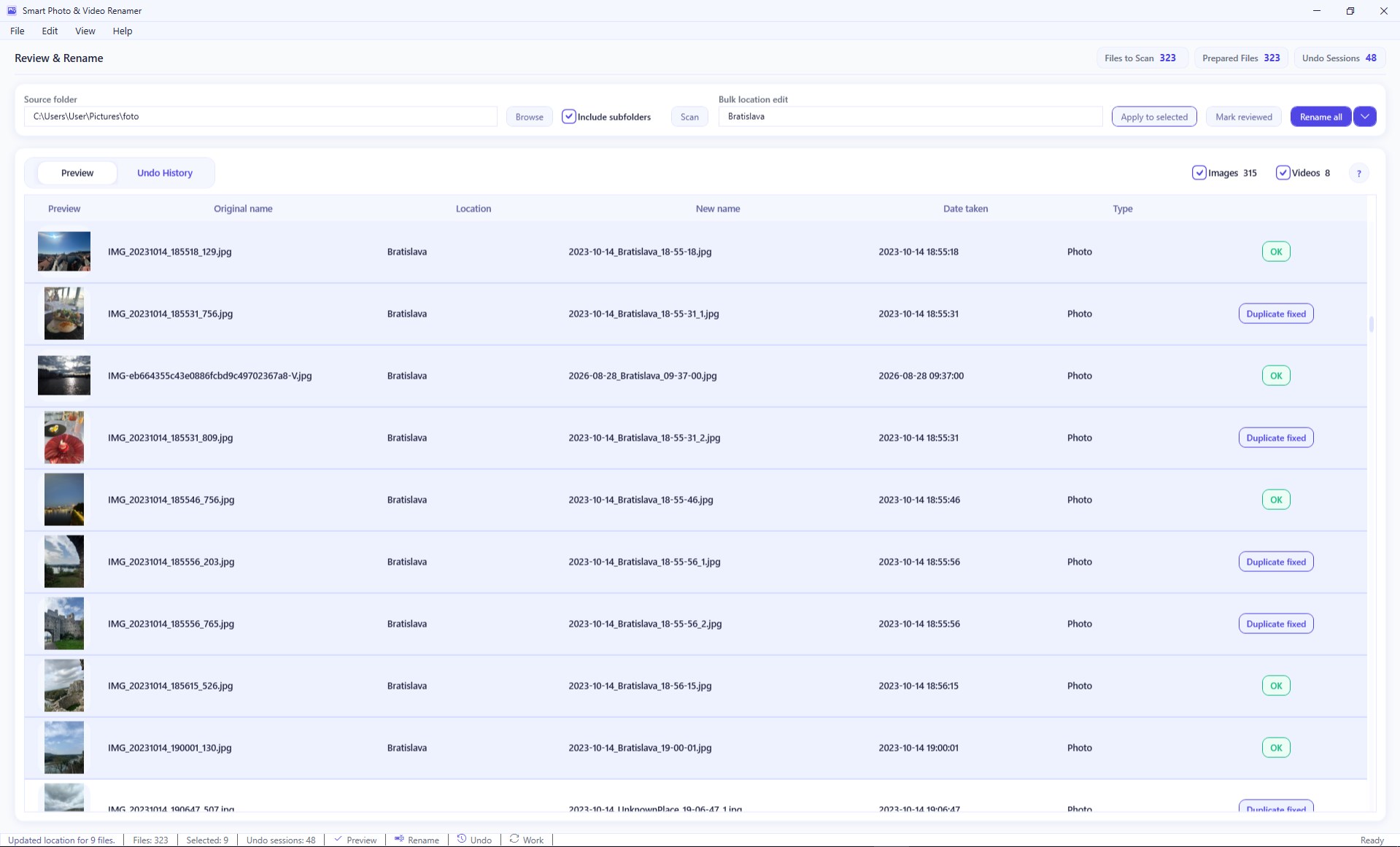Open the Edit menu

point(50,31)
